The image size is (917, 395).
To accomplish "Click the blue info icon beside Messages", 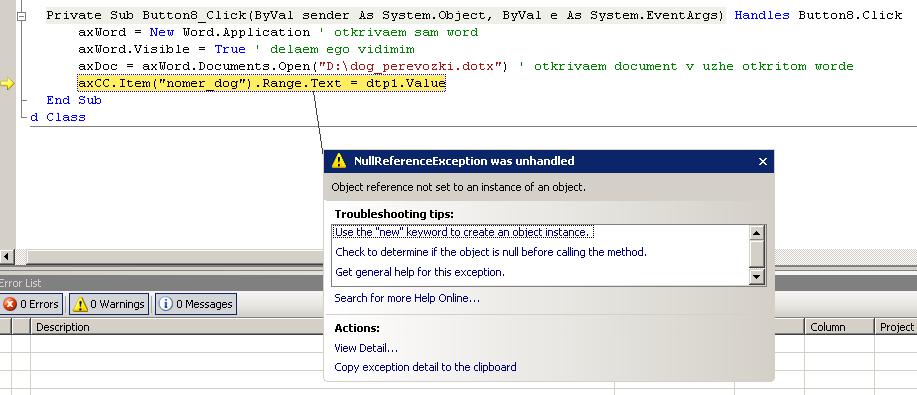I will [x=166, y=304].
